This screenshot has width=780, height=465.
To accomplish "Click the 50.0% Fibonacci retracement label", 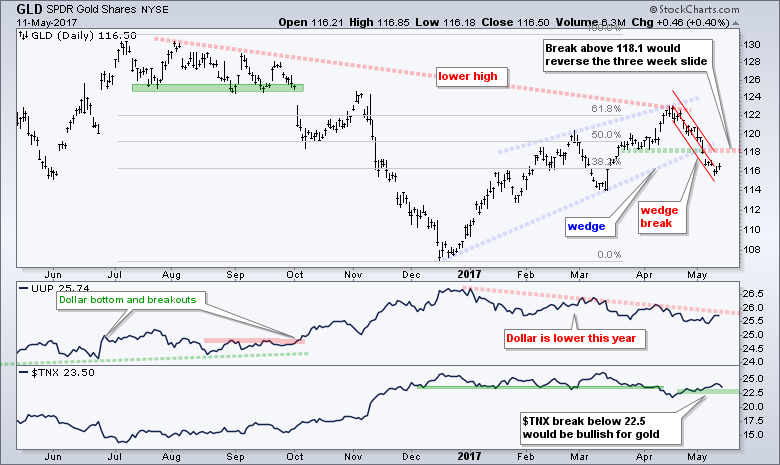I will [x=606, y=135].
